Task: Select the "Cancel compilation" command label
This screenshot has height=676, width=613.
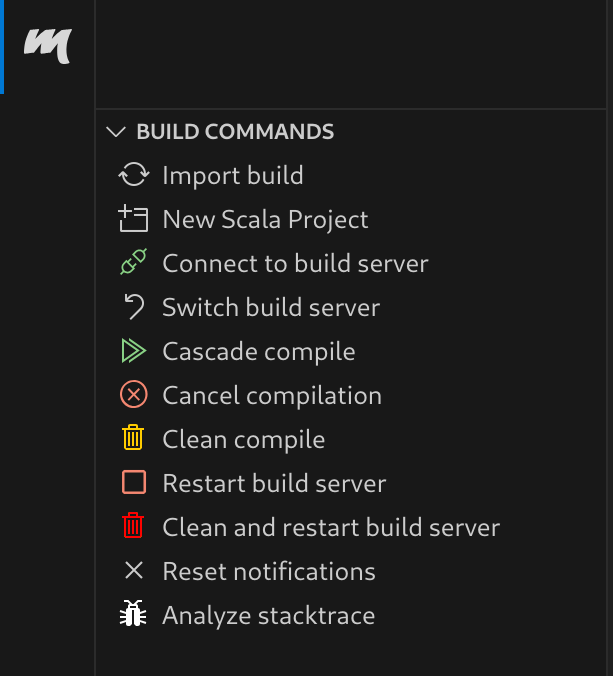Action: point(272,396)
